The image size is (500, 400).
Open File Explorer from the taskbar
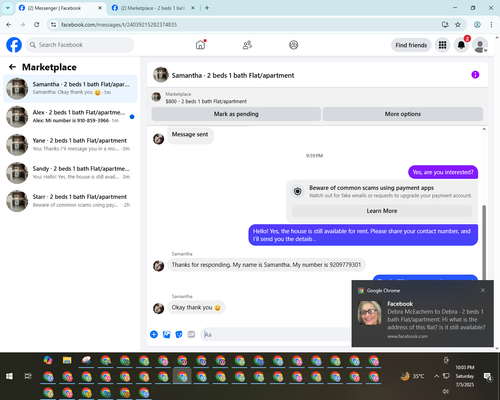[x=67, y=360]
